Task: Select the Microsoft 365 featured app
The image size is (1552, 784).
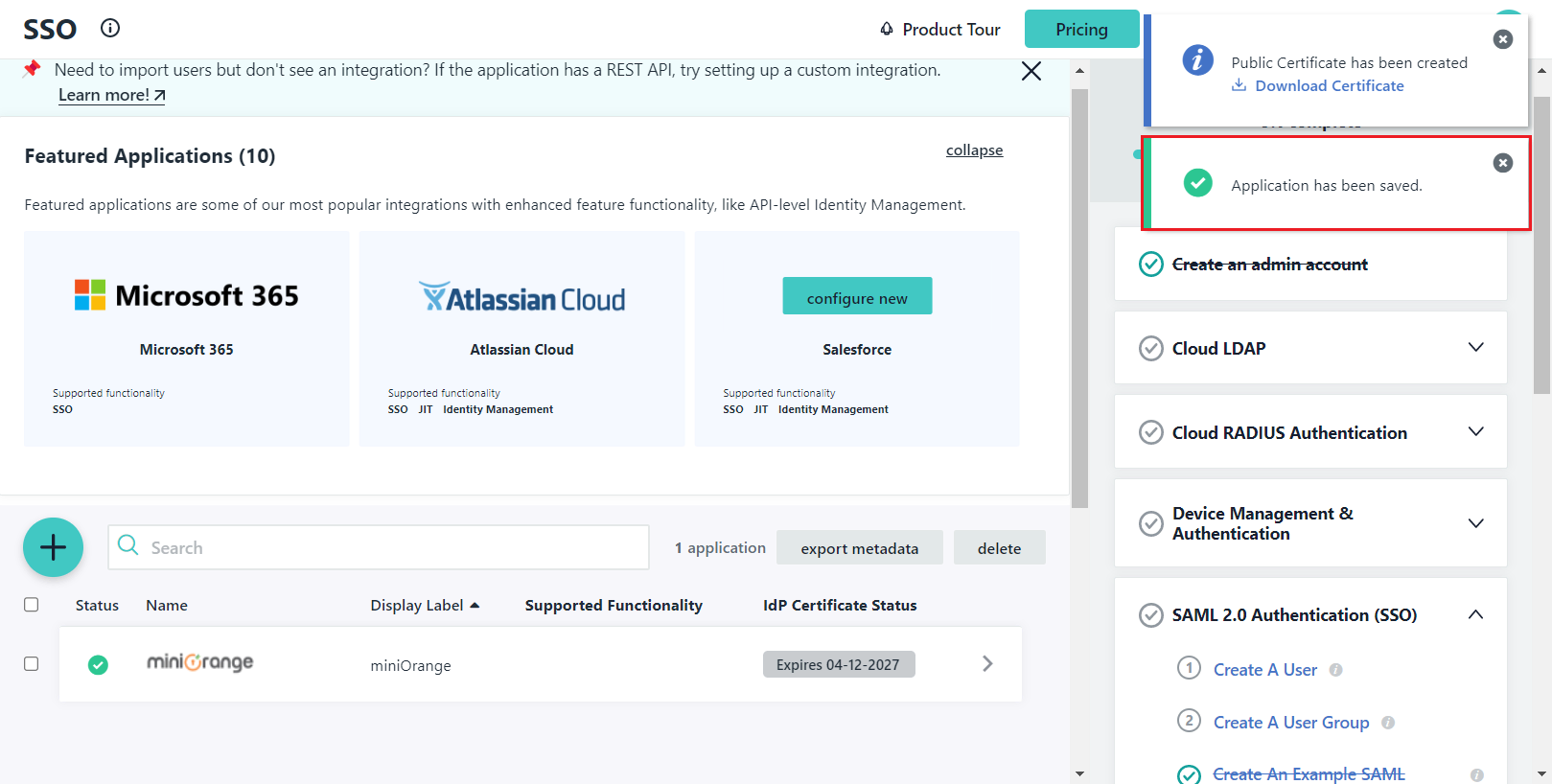Action: [187, 338]
